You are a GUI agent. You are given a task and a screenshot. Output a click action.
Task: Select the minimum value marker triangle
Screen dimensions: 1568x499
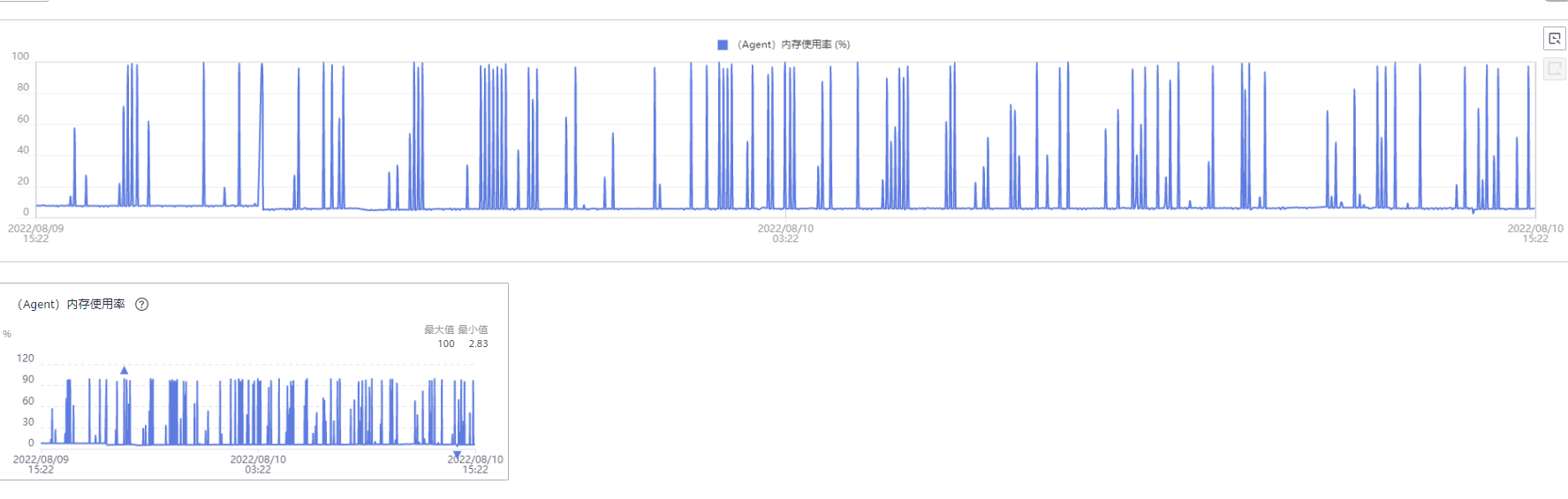pyautogui.click(x=457, y=455)
